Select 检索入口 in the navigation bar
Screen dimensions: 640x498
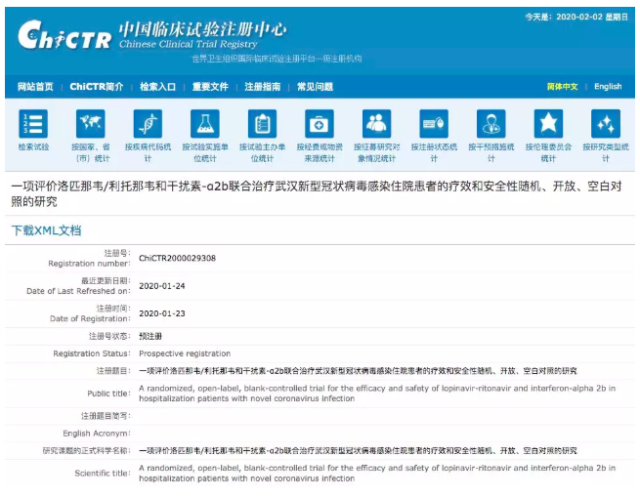coord(158,87)
